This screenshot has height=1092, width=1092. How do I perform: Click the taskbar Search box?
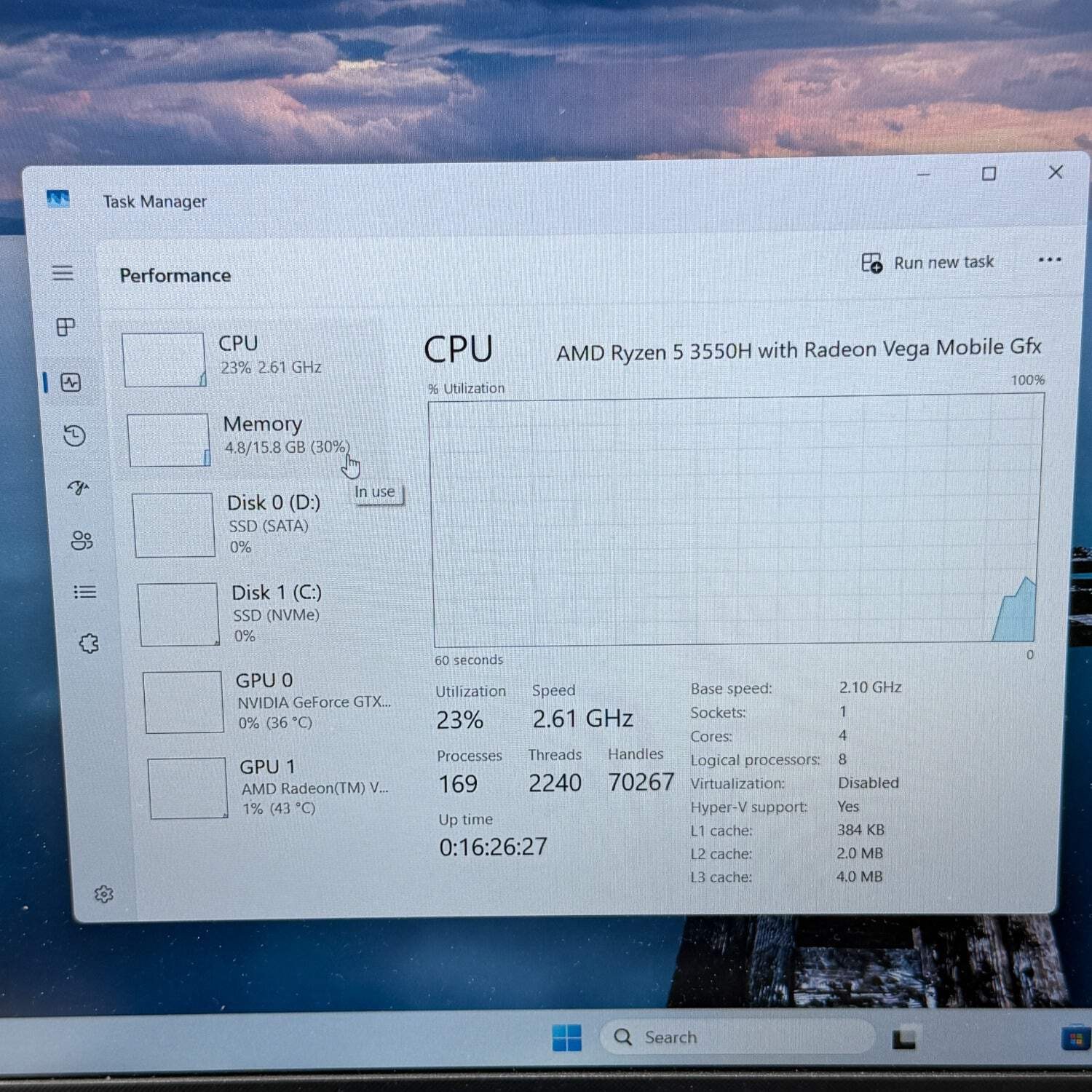coord(737,1037)
